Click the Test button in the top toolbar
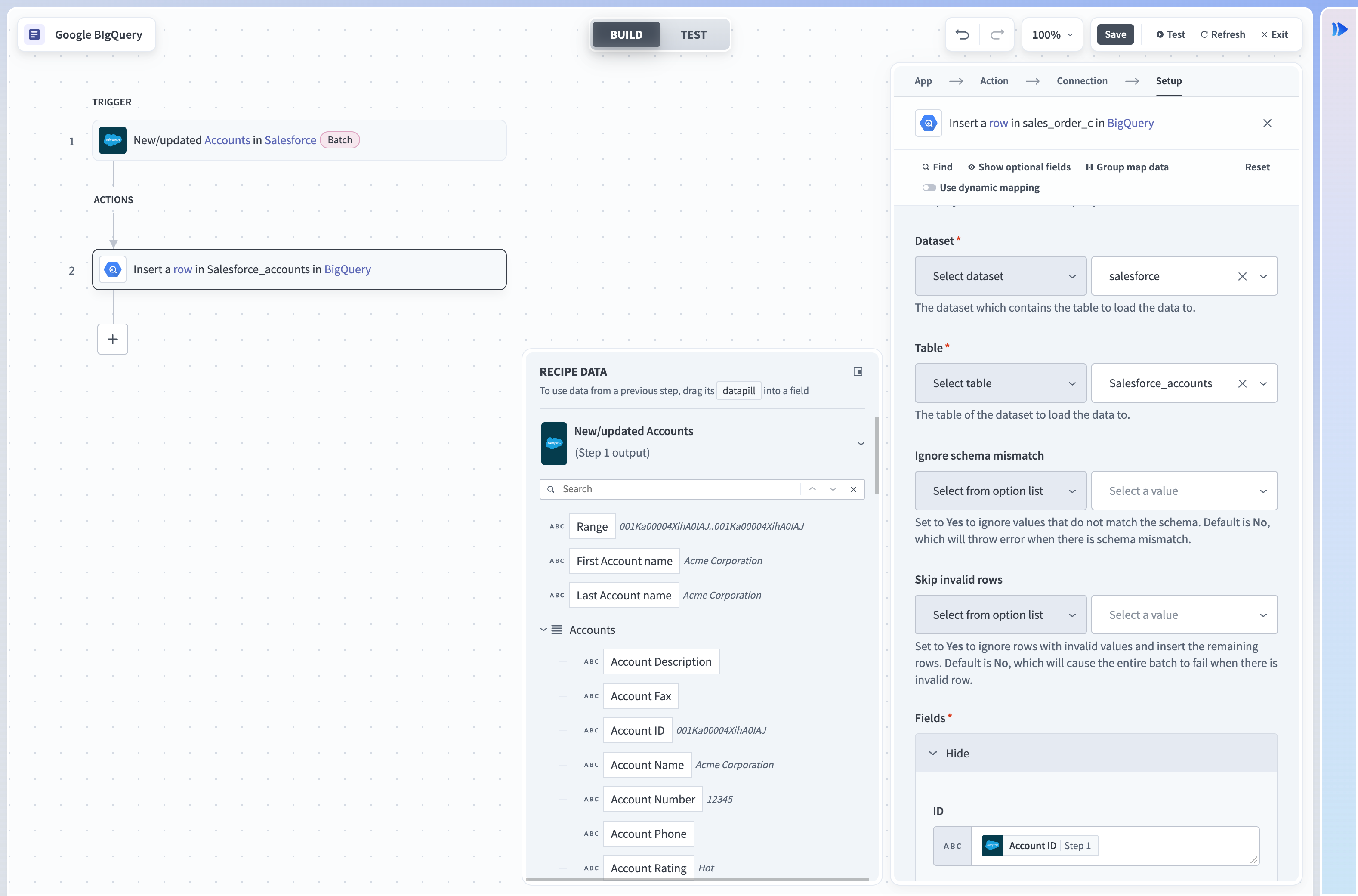Screen dimensions: 1358x896 1171,34
